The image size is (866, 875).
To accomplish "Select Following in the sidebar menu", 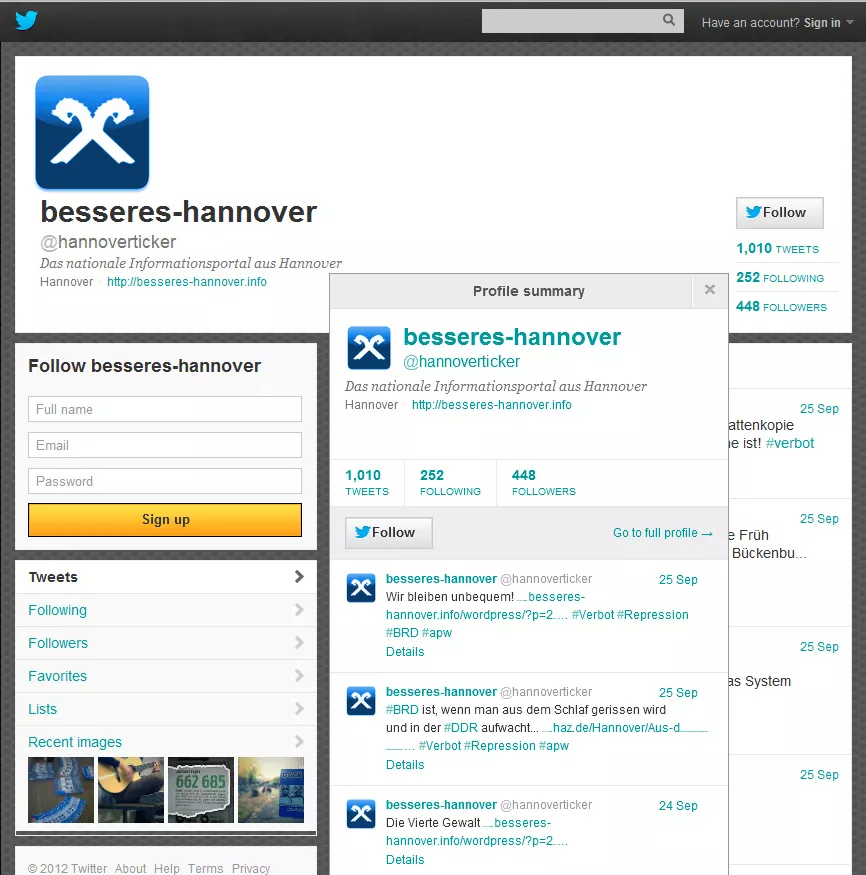I will tap(166, 610).
